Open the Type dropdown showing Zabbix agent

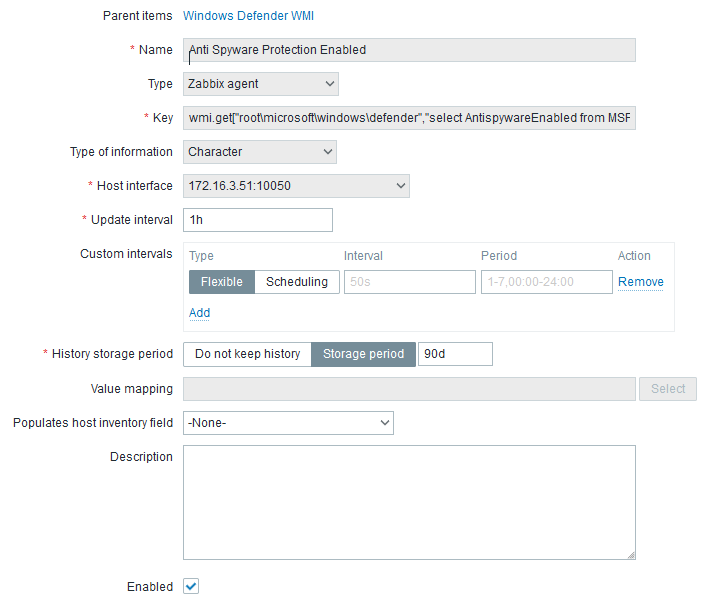(260, 84)
